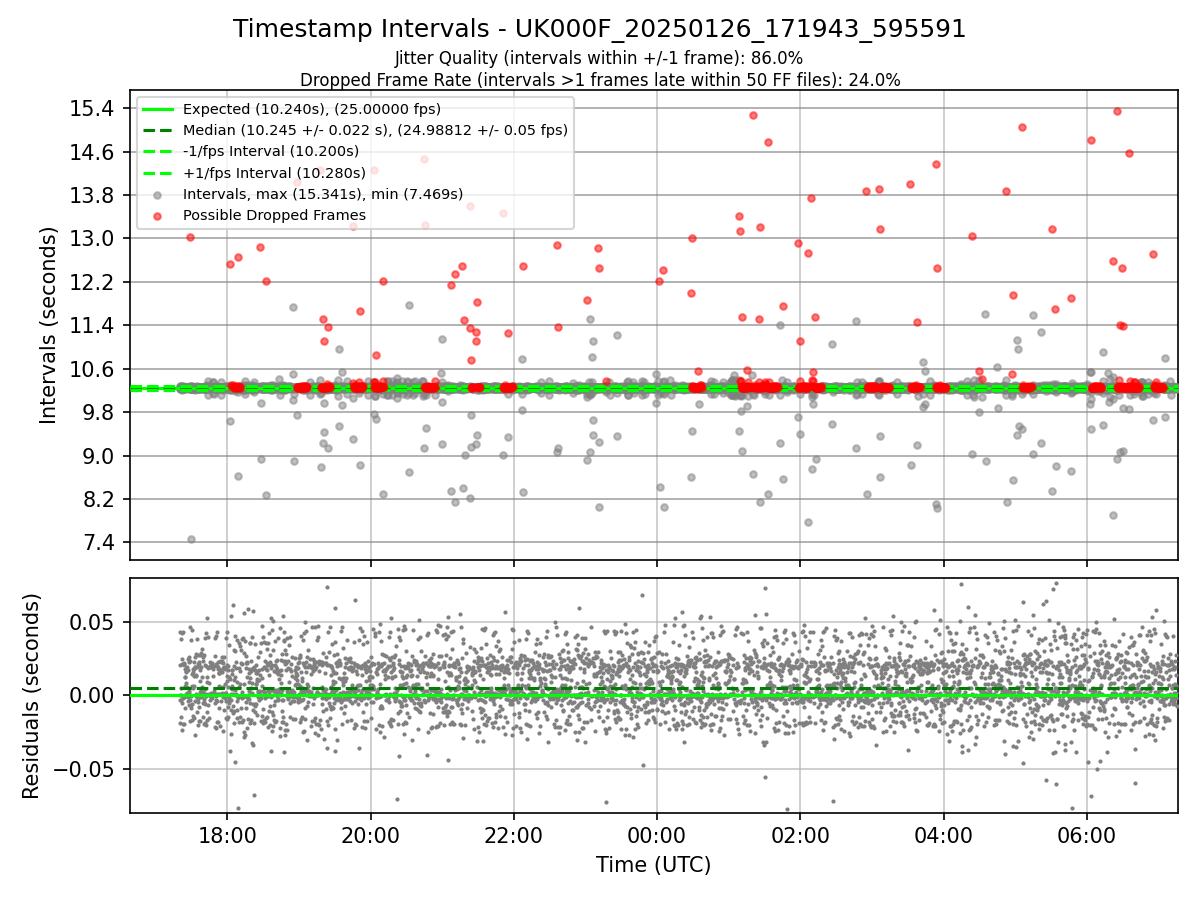Click the '9.0' y-axis tick label
This screenshot has height=900, width=1200.
(99, 456)
